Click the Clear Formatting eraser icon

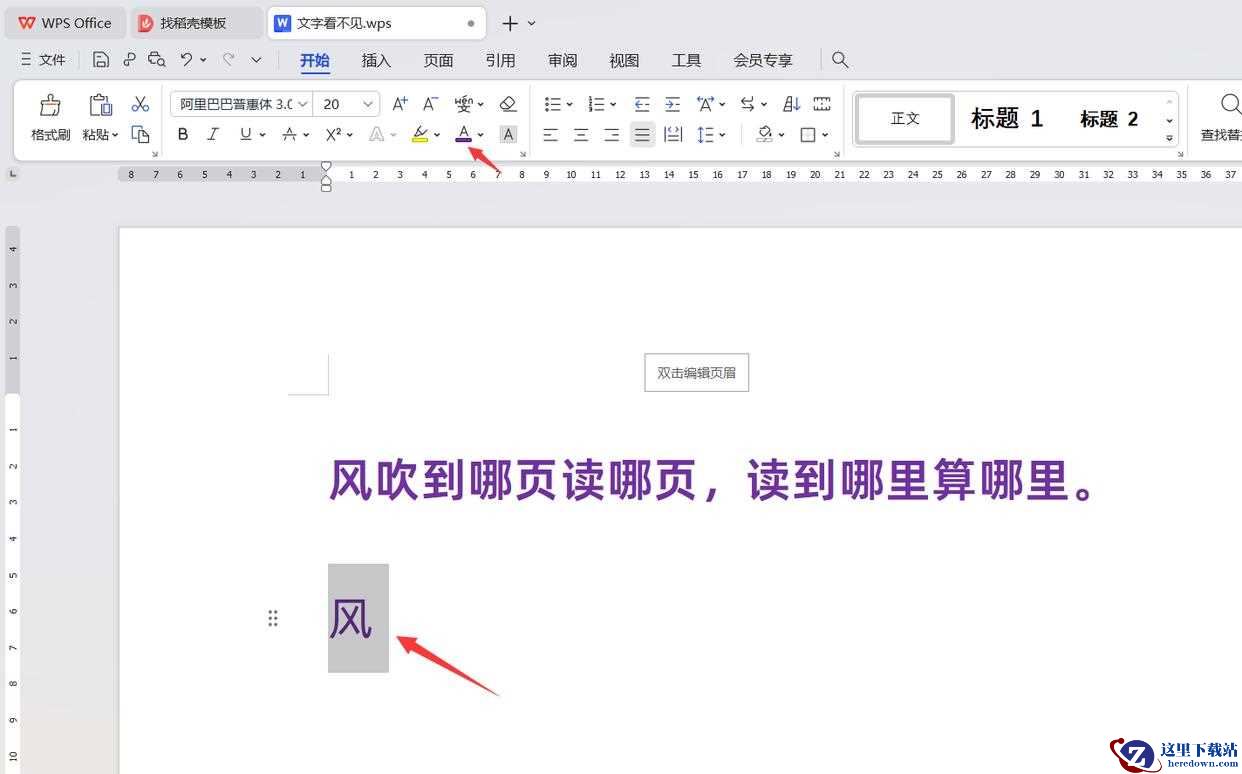[x=508, y=104]
